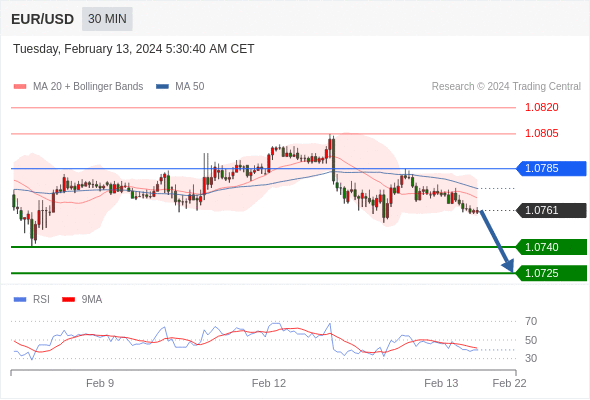Viewport: 590px width, 400px height.
Task: Click the 1.0785 blue pivot price tag
Action: click(x=551, y=169)
